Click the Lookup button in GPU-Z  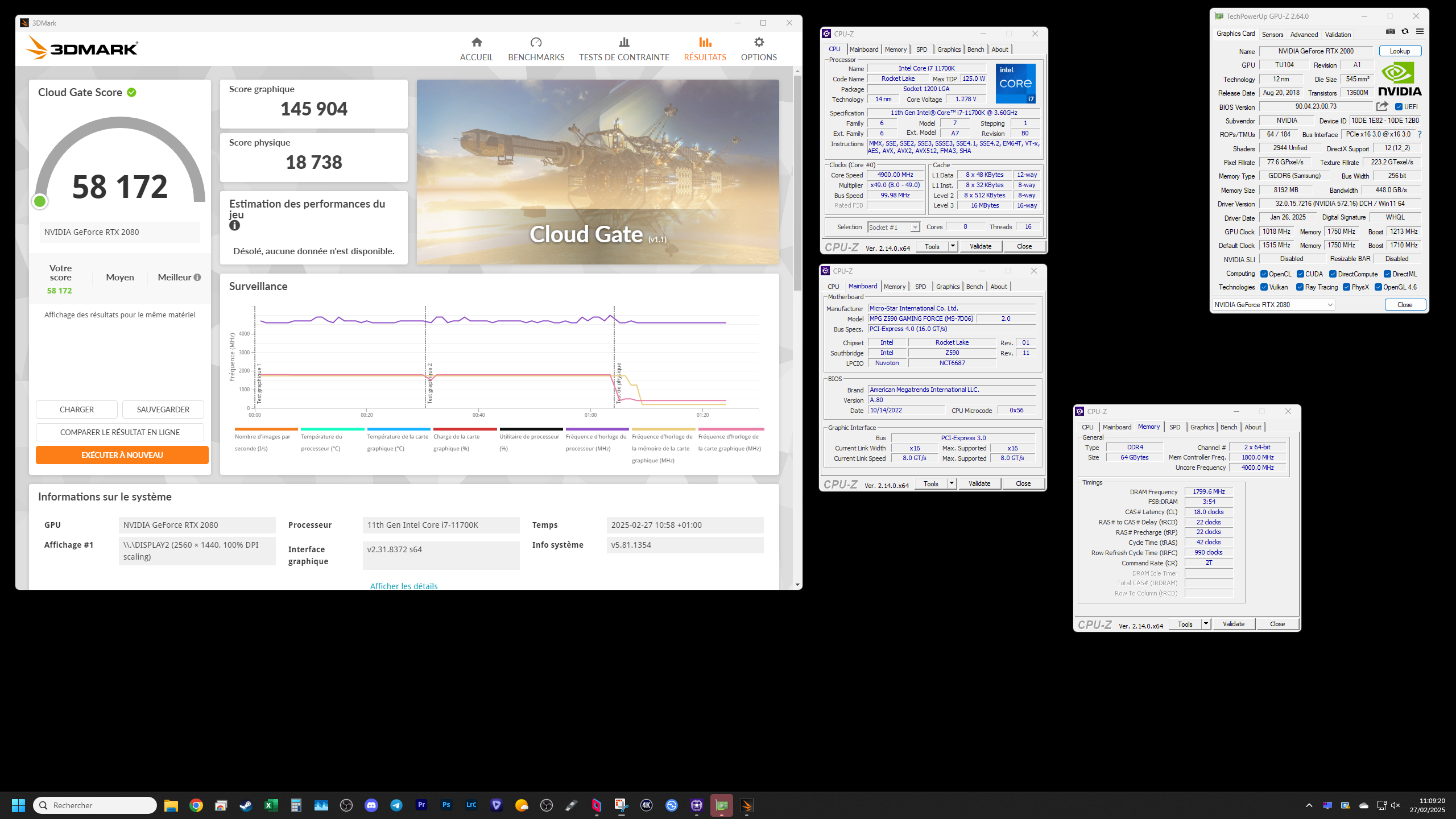click(1400, 51)
